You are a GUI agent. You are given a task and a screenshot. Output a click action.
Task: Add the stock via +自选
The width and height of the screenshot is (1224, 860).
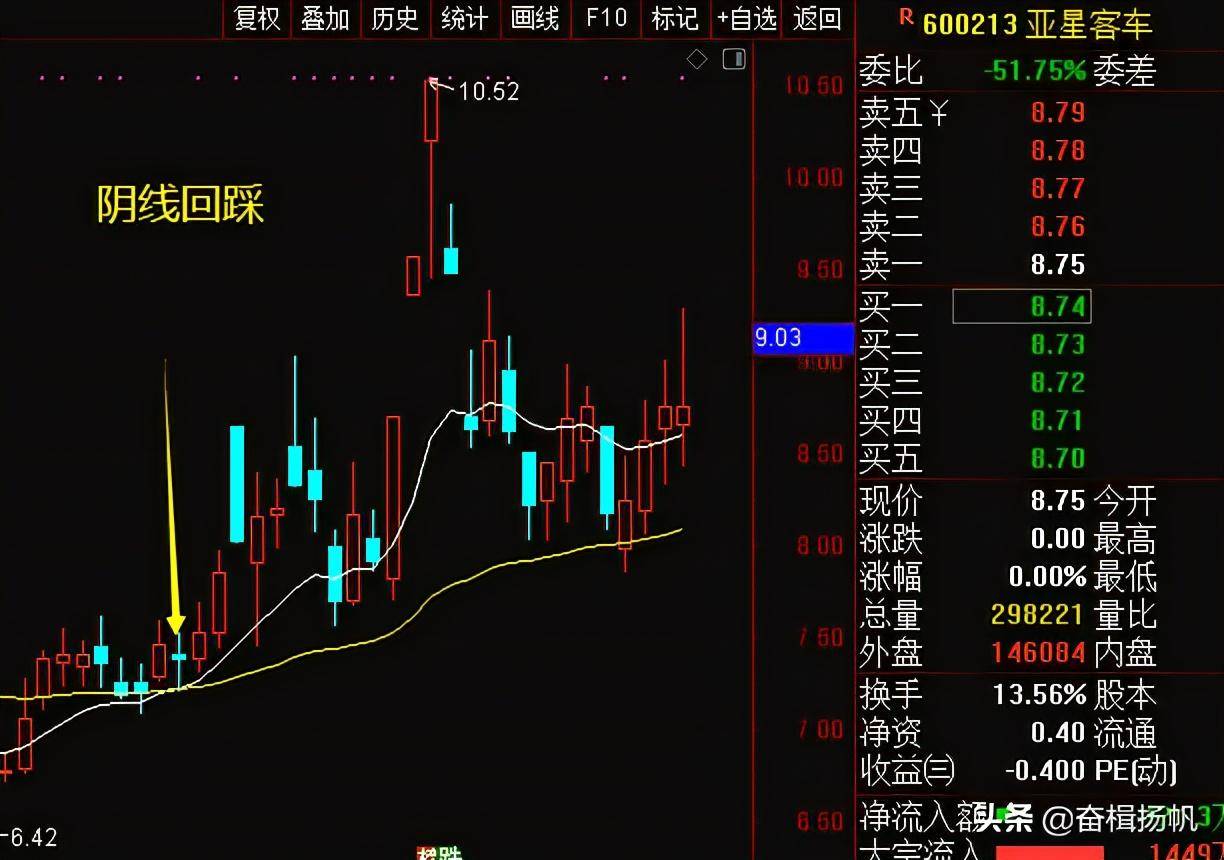746,18
